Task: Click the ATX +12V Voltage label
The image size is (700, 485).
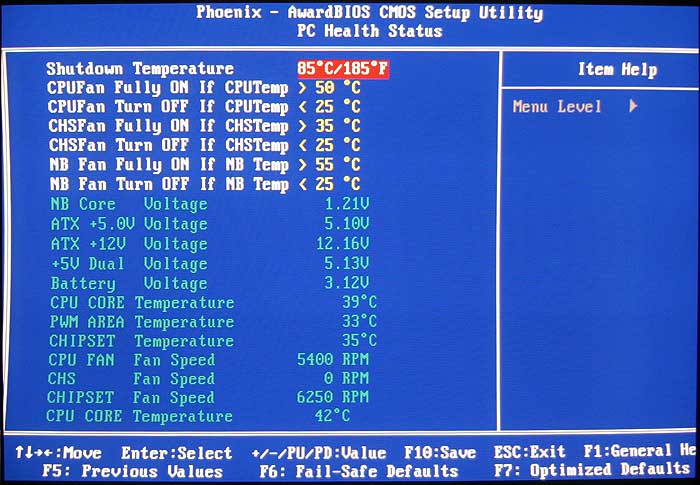Action: click(129, 244)
